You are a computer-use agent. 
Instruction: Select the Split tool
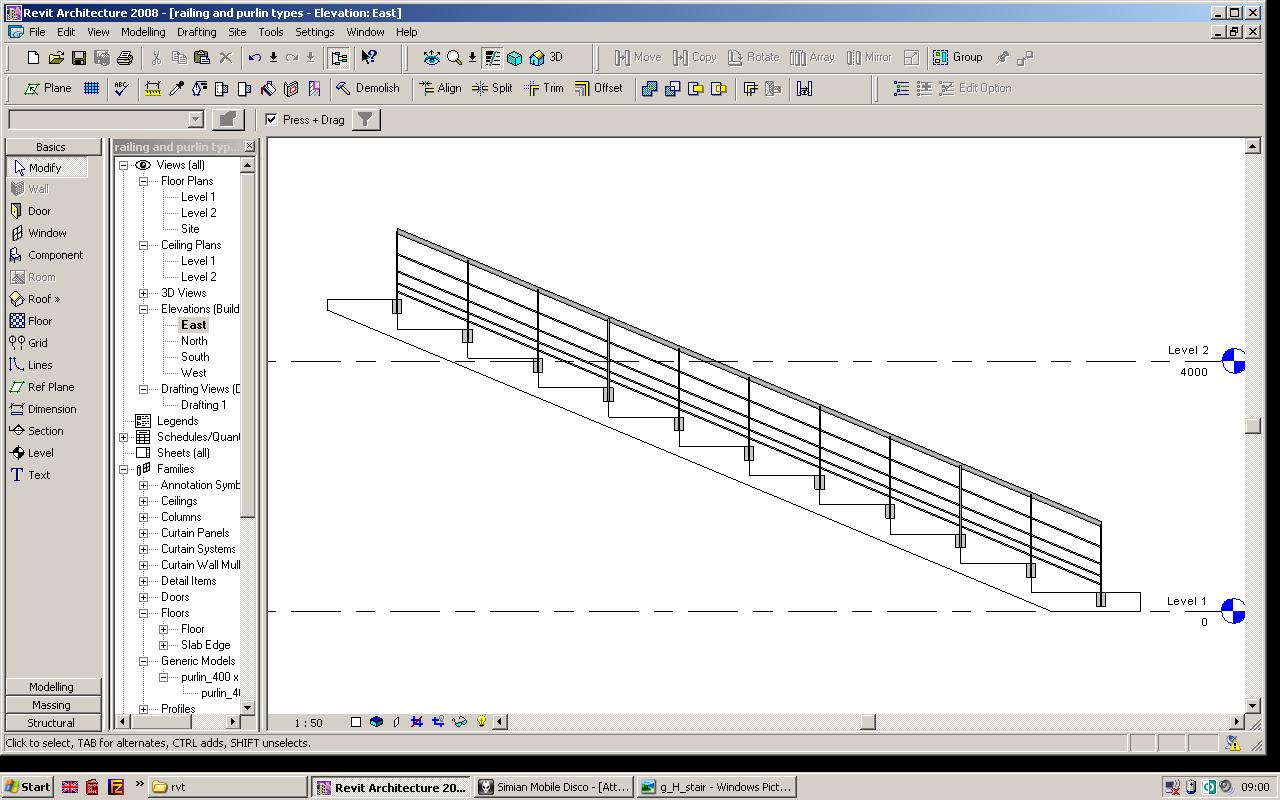coord(492,88)
